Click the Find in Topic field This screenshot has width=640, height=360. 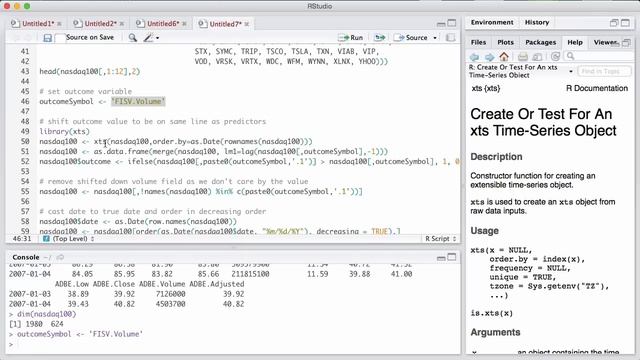[x=604, y=71]
